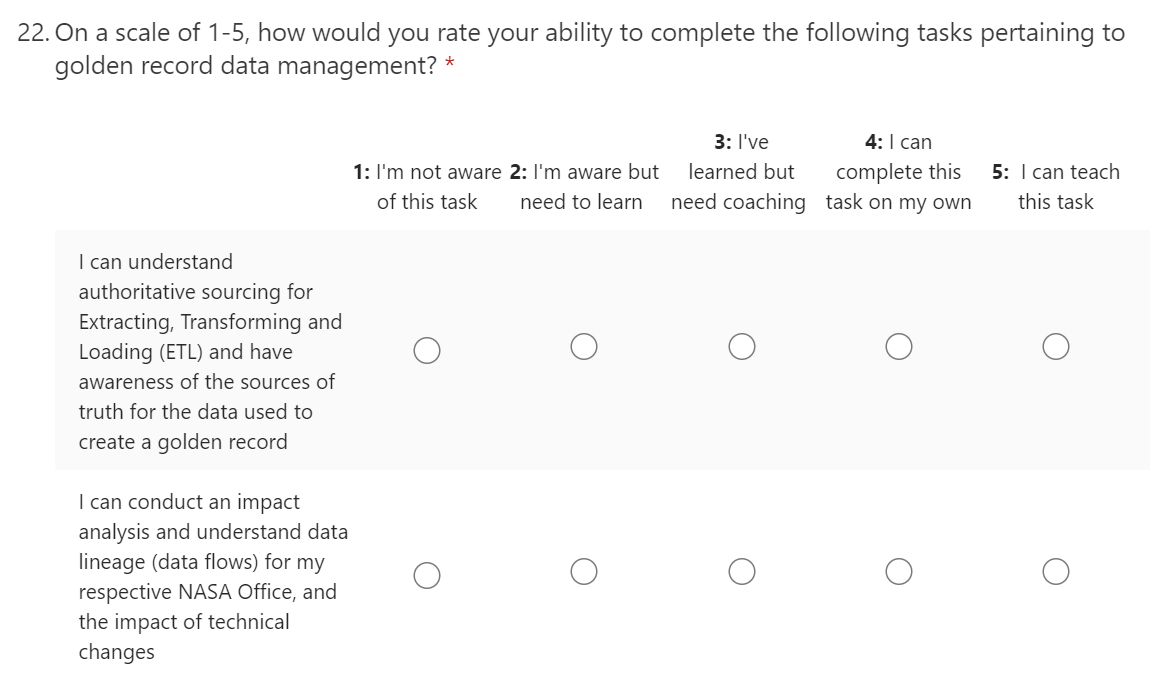Click the "5: I can teach this task" header
The height and width of the screenshot is (684, 1152).
pyautogui.click(x=1055, y=187)
